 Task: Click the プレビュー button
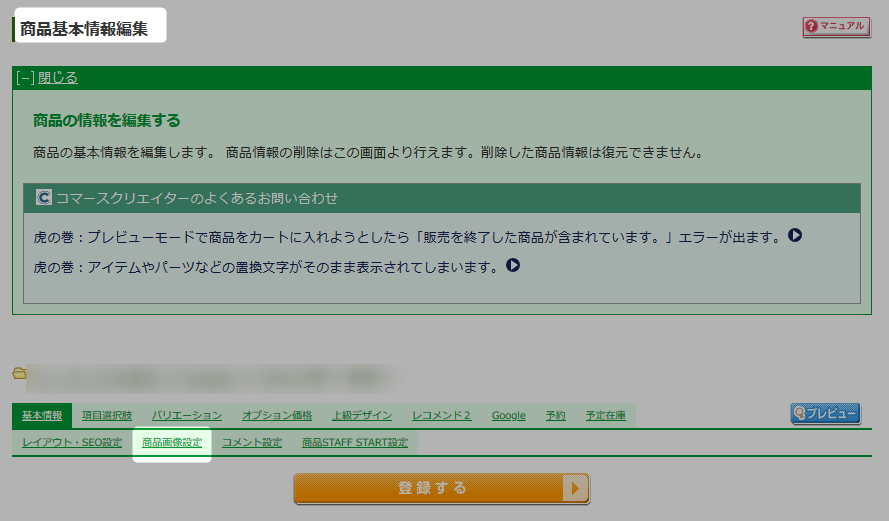coord(826,414)
